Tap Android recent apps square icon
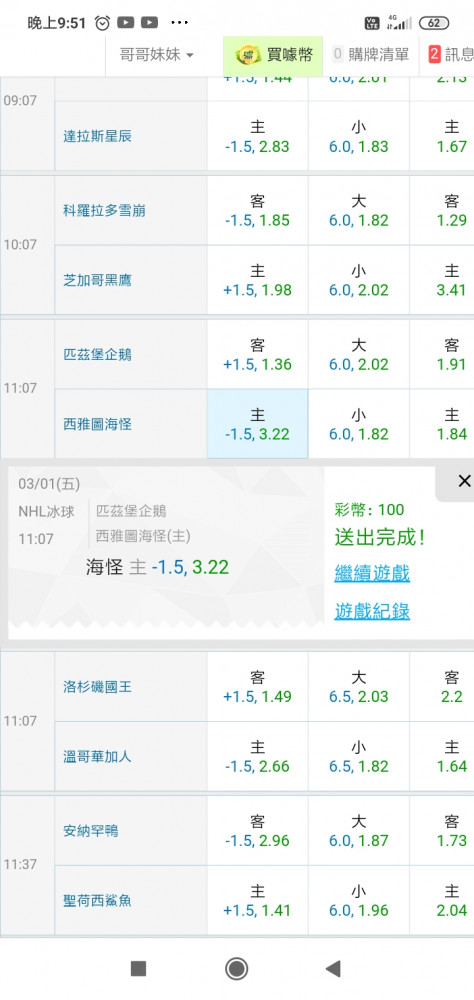This screenshot has width=474, height=1000. click(138, 969)
